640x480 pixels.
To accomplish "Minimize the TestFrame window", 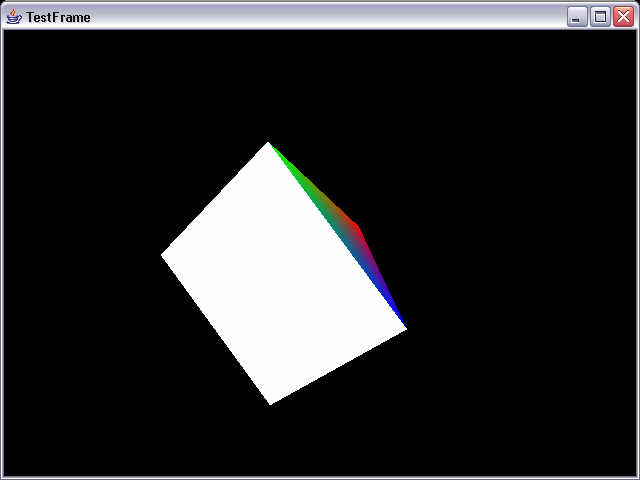I will point(577,17).
